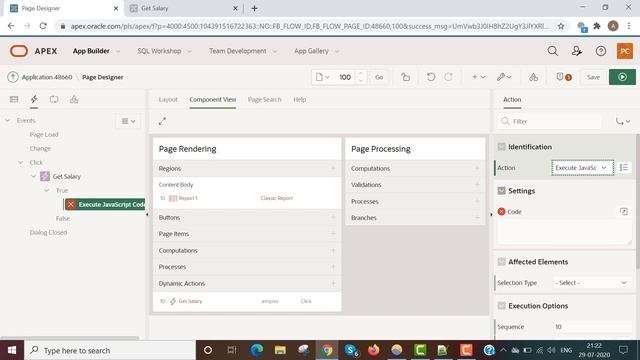Open the Action select list
Image resolution: width=640 pixels, height=360 pixels.
click(582, 167)
